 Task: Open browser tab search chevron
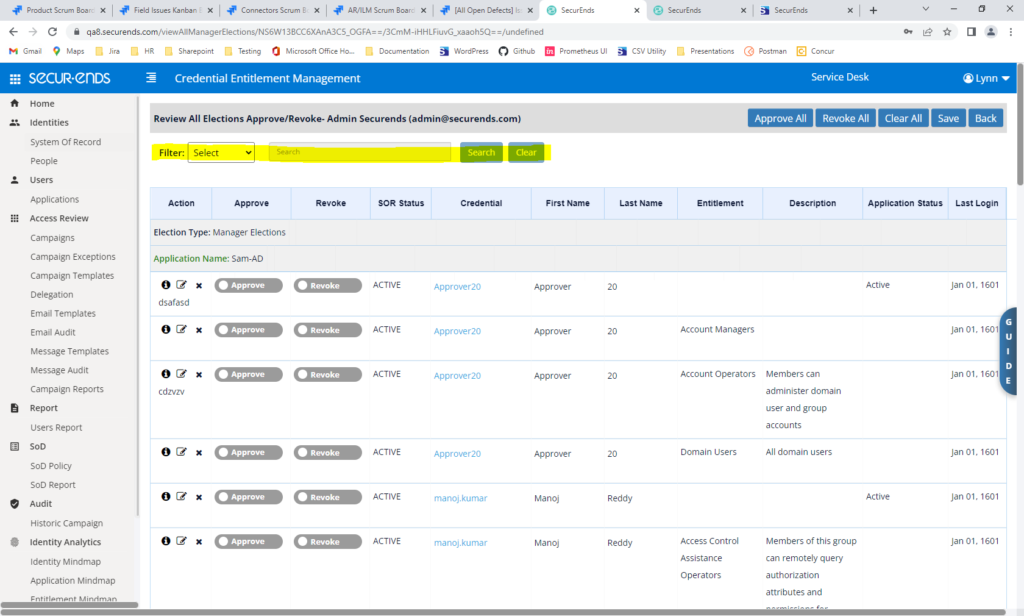coord(925,9)
